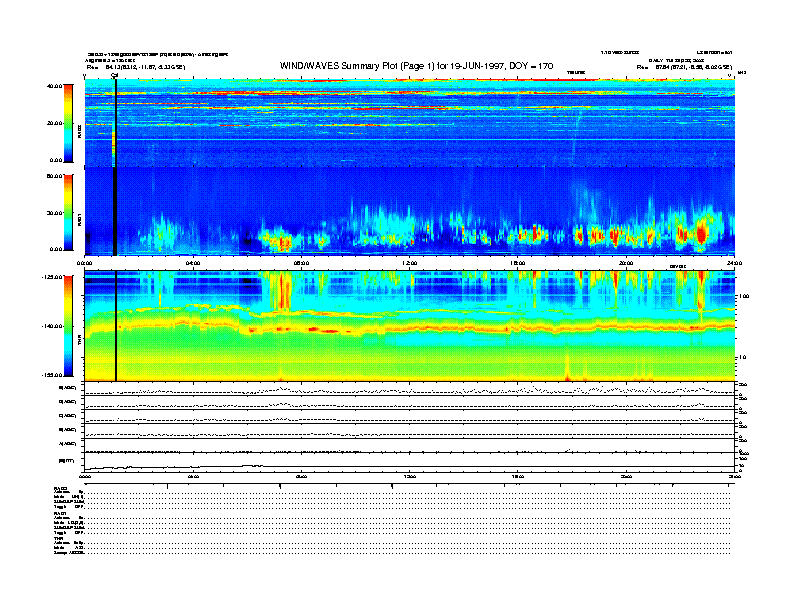This screenshot has height=612, width=792.
Task: Click the 20:00 label below the RAD1 spectrogram
Action: (626, 263)
